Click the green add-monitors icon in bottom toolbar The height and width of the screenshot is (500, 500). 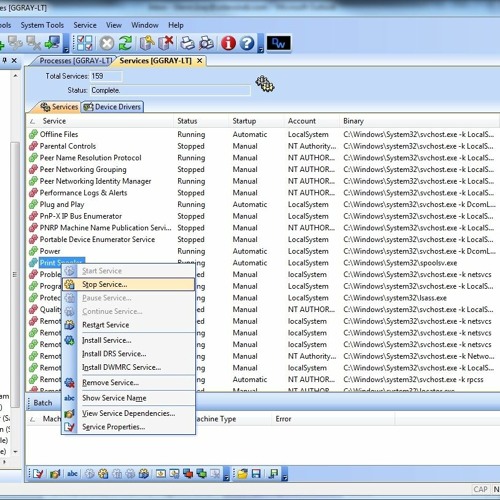tap(201, 473)
